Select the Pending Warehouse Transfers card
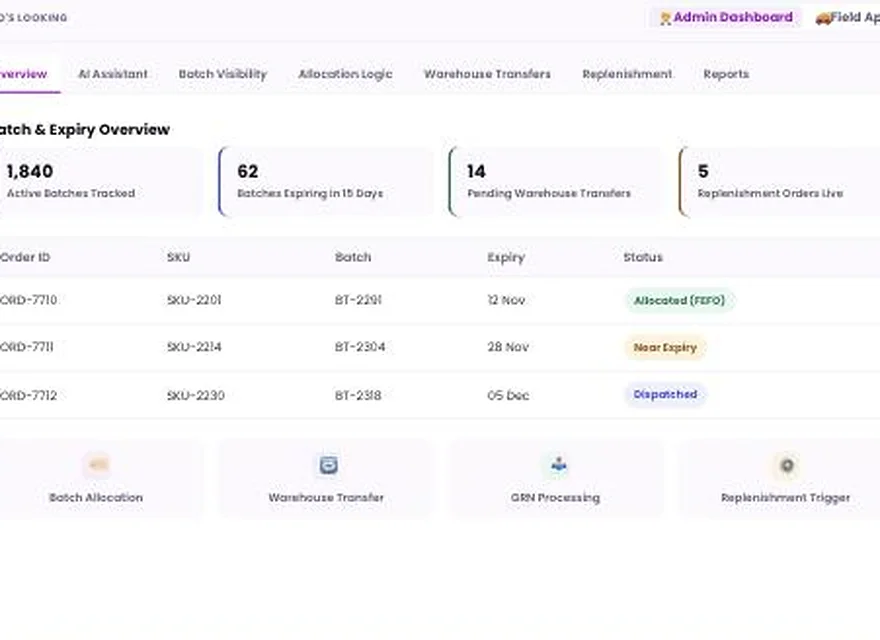This screenshot has height=640, width=880. [x=556, y=181]
